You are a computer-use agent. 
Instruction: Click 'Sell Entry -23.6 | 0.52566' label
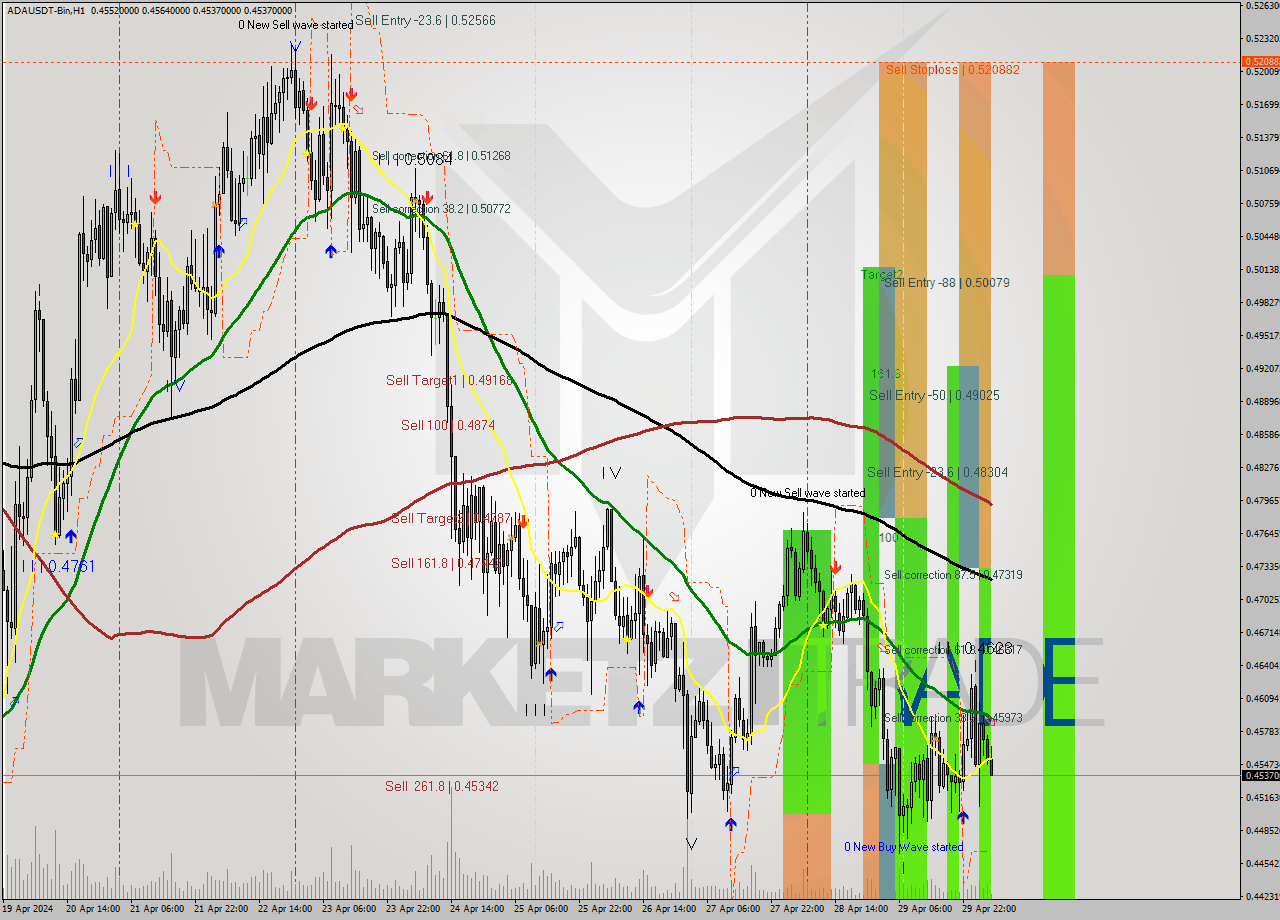[425, 20]
